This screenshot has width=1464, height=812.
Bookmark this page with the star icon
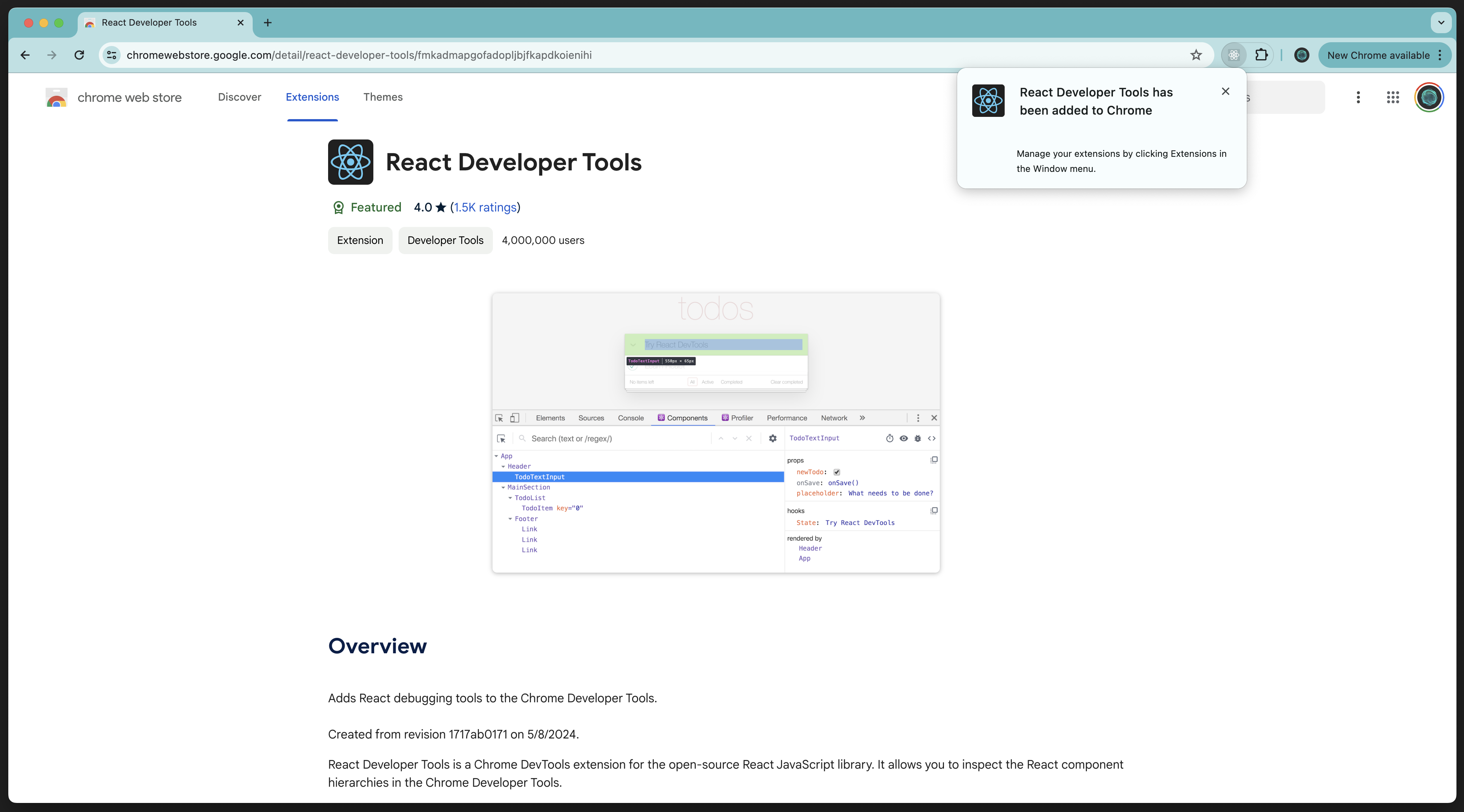1196,55
